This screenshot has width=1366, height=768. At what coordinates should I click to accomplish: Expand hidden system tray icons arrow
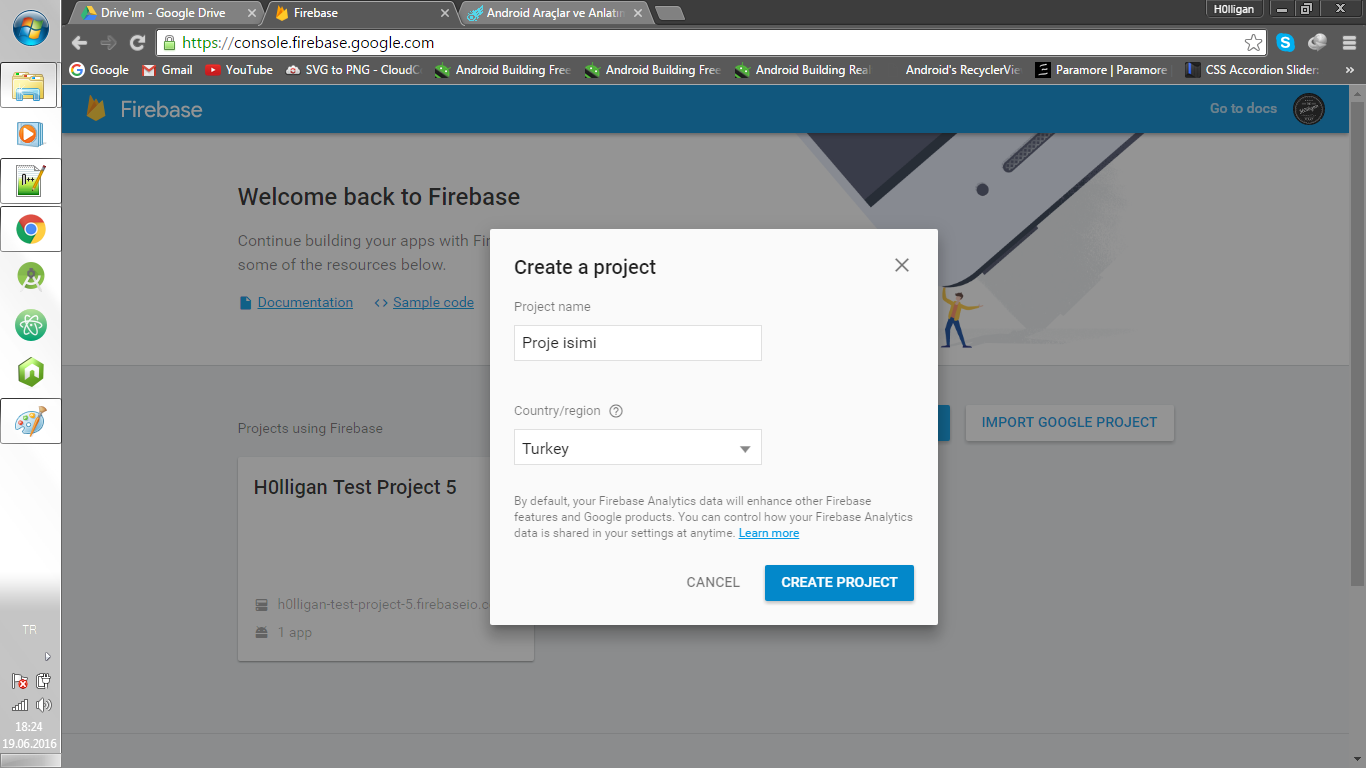(x=47, y=657)
